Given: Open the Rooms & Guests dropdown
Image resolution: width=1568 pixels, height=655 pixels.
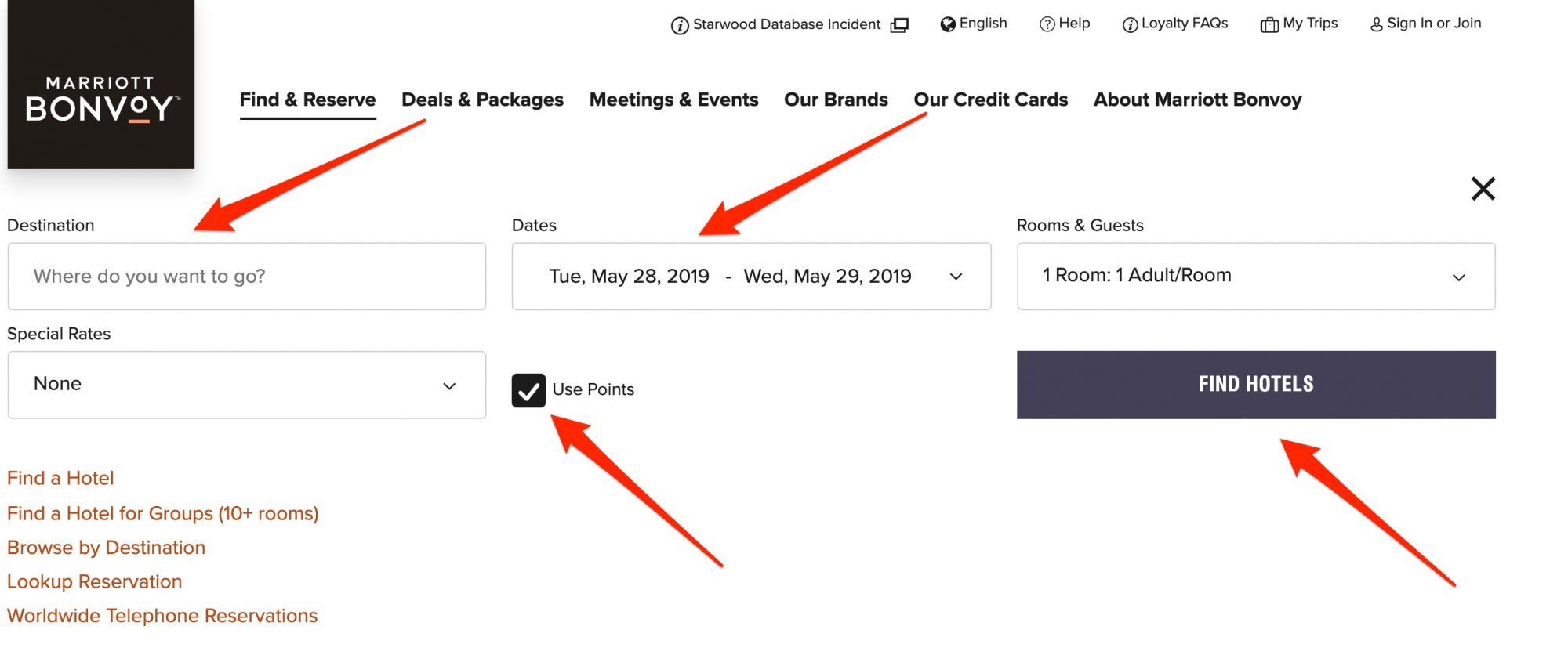Looking at the screenshot, I should pos(1256,277).
